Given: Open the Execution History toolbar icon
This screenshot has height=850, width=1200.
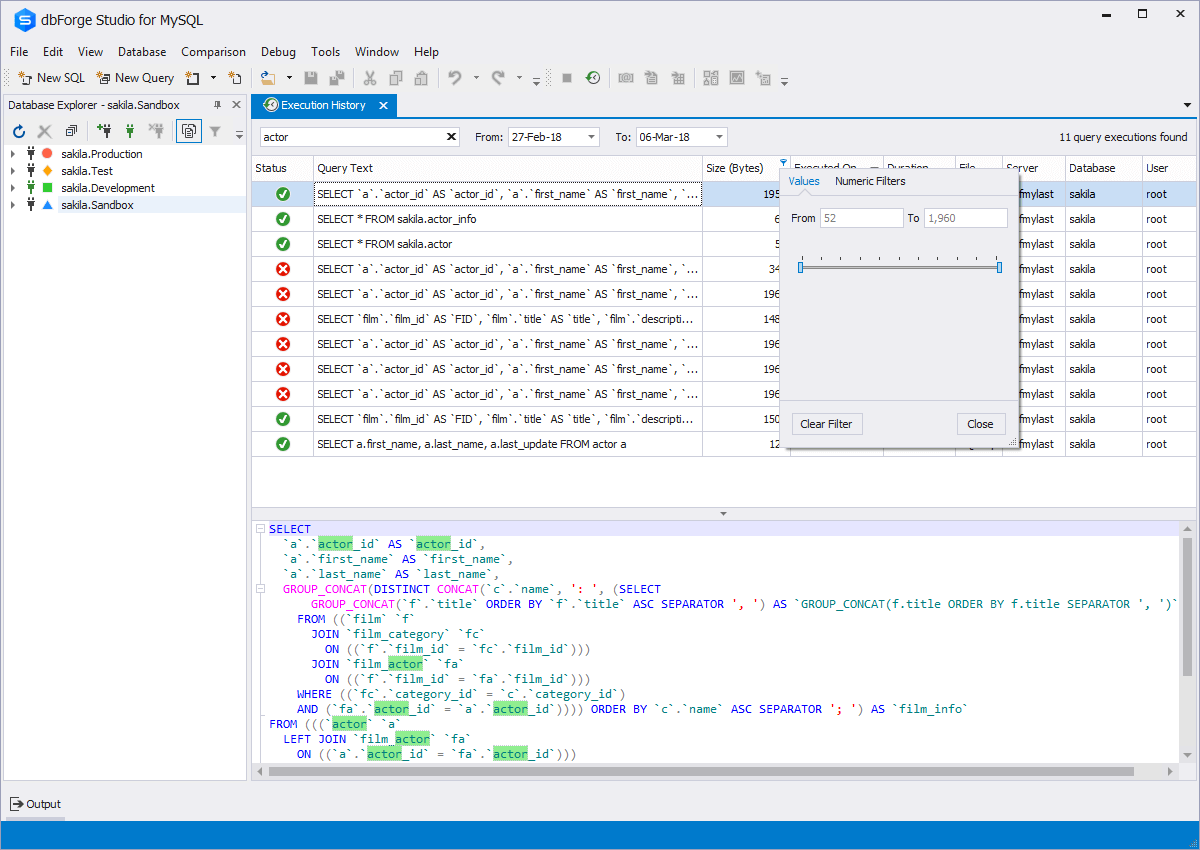Looking at the screenshot, I should point(593,77).
